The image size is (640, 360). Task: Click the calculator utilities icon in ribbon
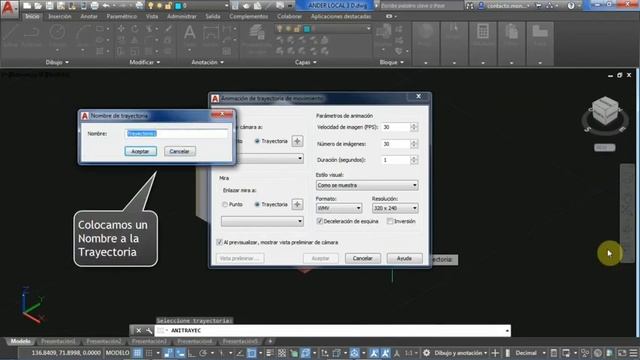483,32
